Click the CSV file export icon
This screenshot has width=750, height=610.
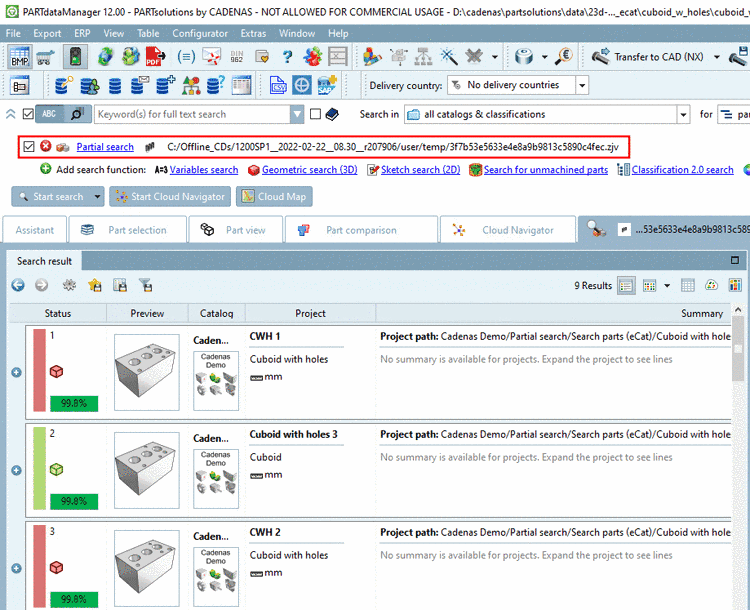click(277, 86)
